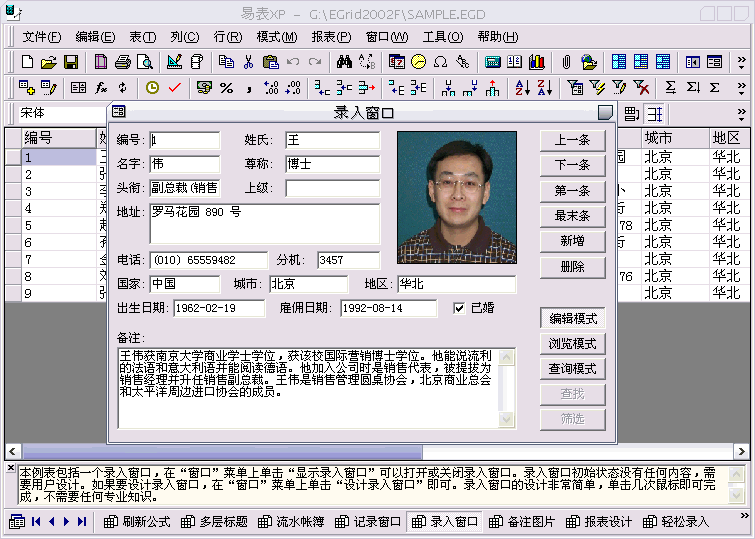Screen dimensions: 755x539
Task: Switch to 查询模式
Action: tap(573, 369)
